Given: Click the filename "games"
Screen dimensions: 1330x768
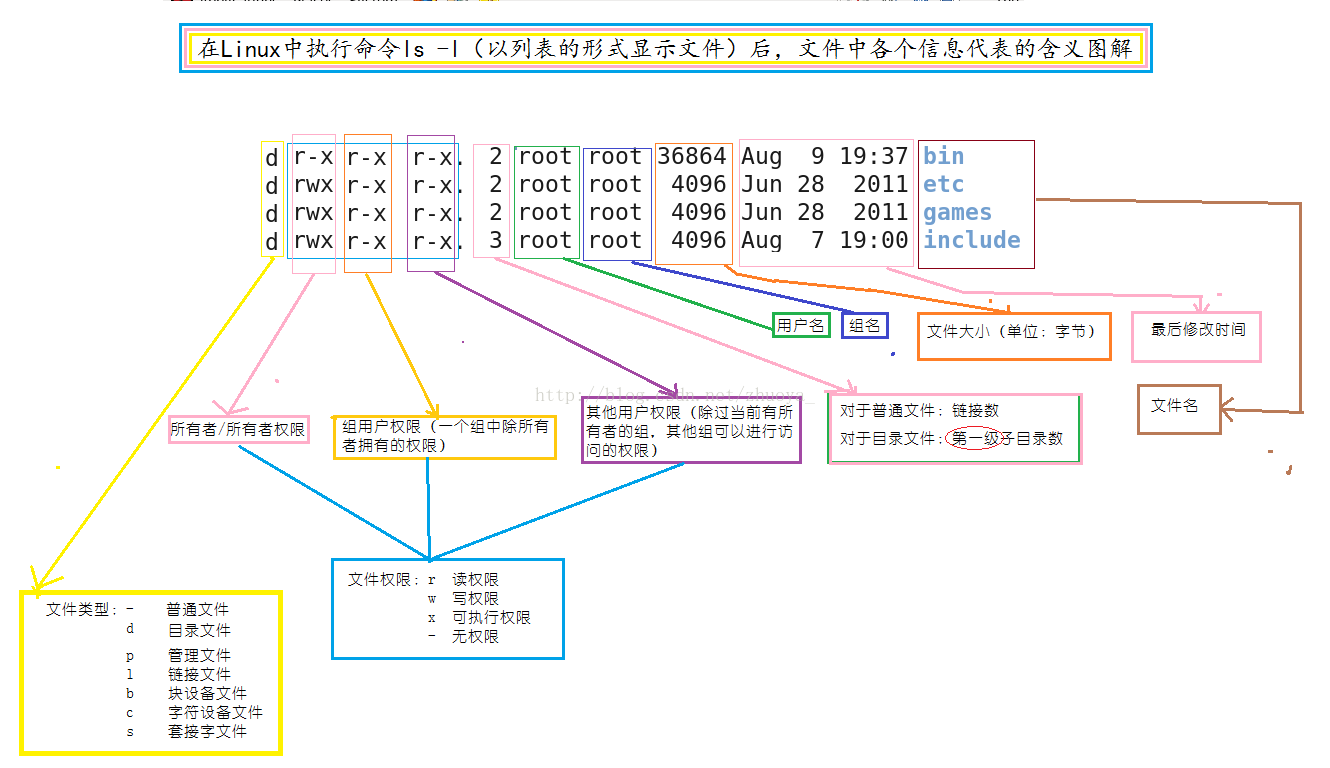Looking at the screenshot, I should pyautogui.click(x=957, y=212).
